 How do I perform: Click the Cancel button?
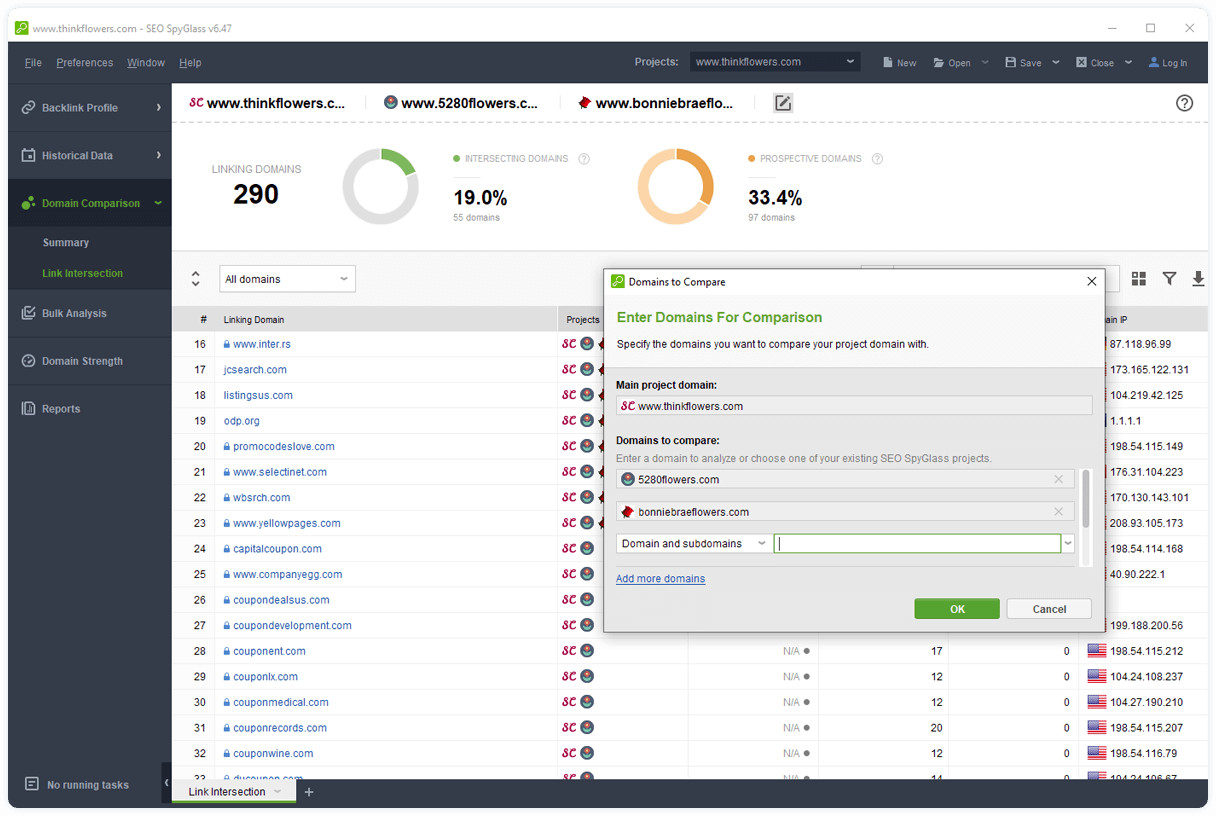[1049, 609]
